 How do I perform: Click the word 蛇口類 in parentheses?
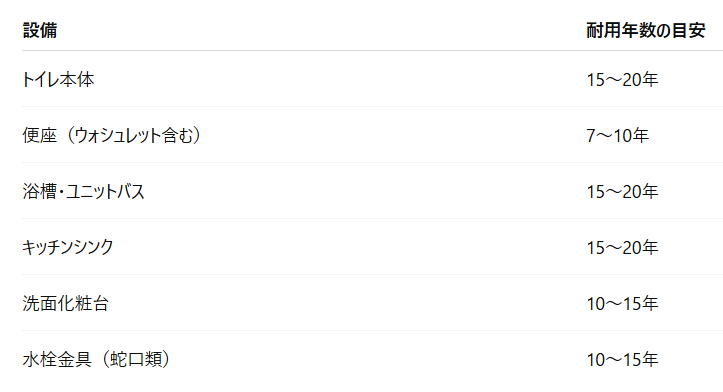pos(136,359)
